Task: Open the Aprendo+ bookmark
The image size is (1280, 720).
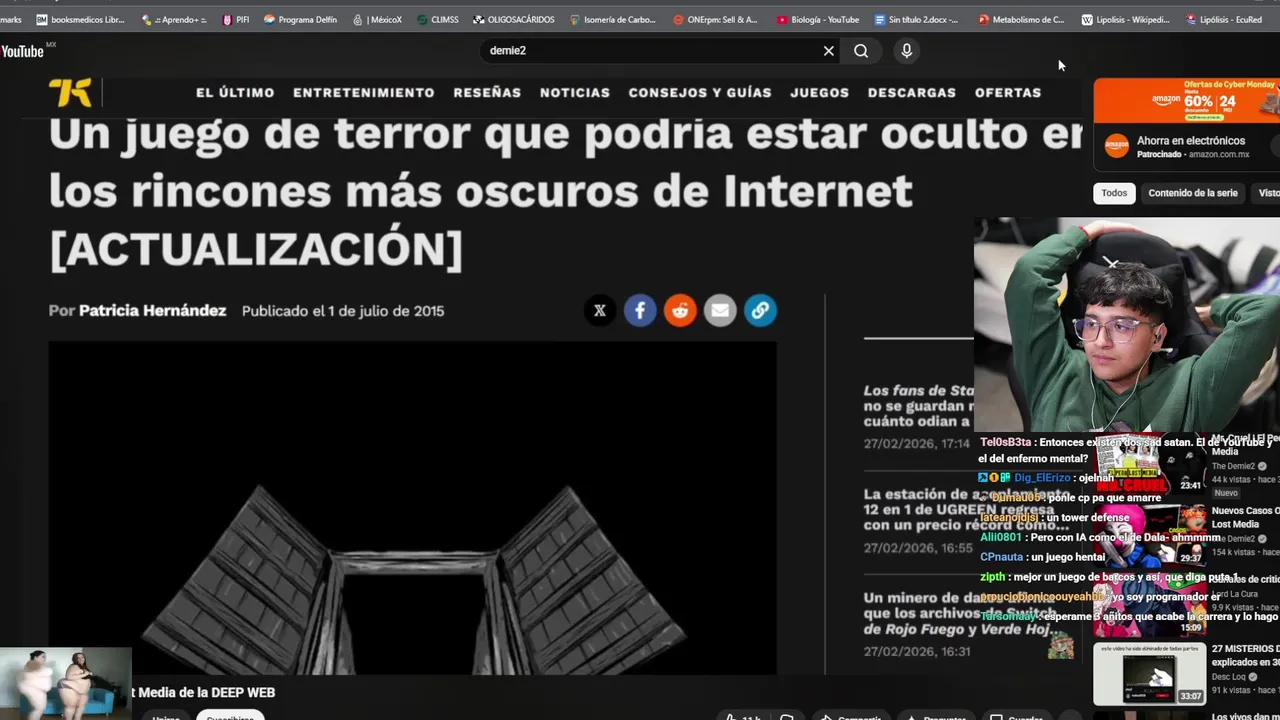Action: pyautogui.click(x=175, y=19)
